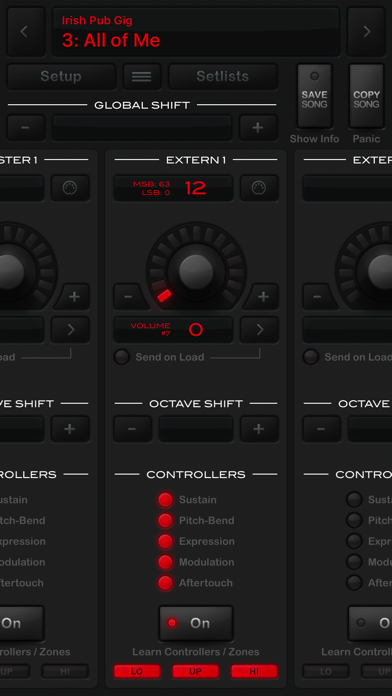Enable Send on Load in Extern 1

(122, 357)
